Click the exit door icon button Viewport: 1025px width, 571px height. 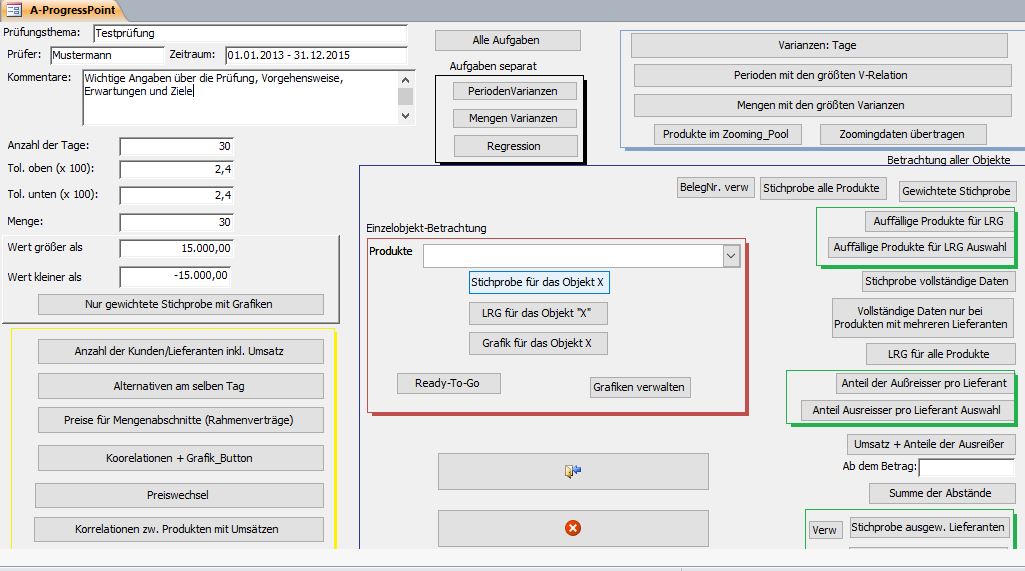(x=573, y=471)
